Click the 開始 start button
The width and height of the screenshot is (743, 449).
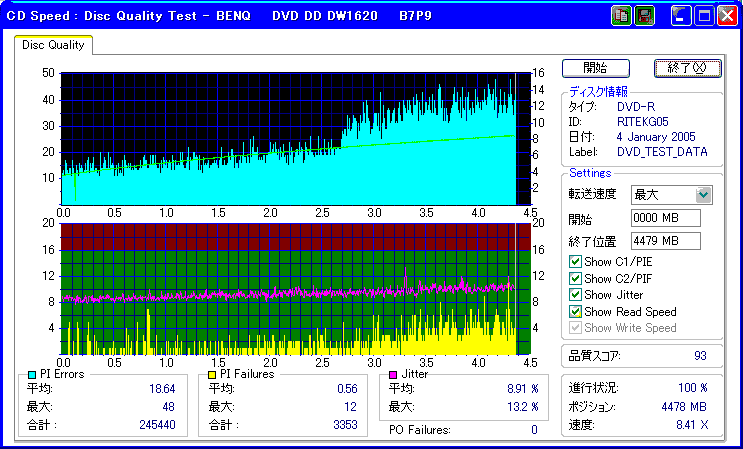596,68
